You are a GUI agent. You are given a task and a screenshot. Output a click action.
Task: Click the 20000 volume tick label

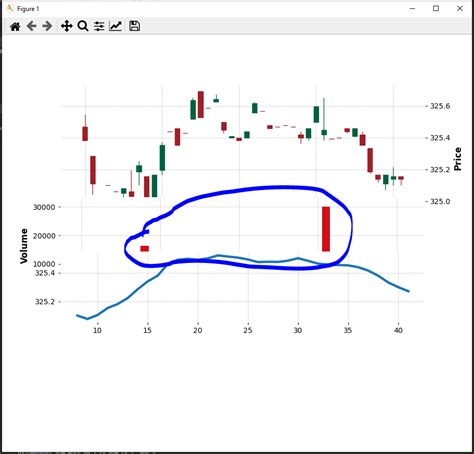44,236
